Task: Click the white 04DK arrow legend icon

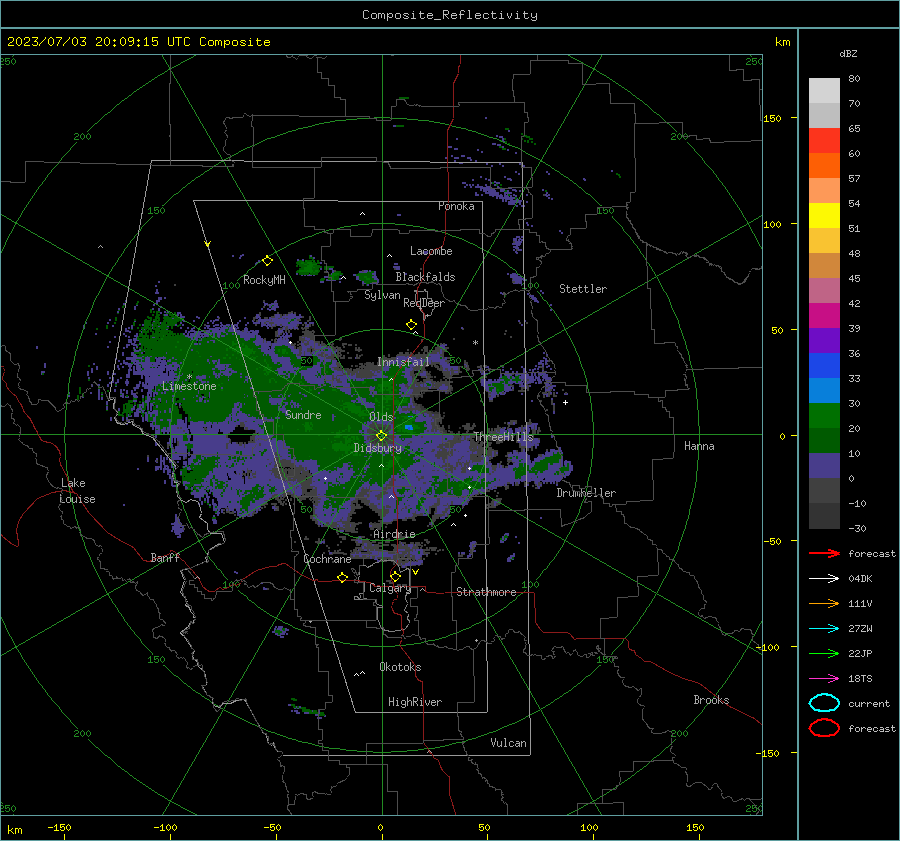Action: tap(824, 578)
